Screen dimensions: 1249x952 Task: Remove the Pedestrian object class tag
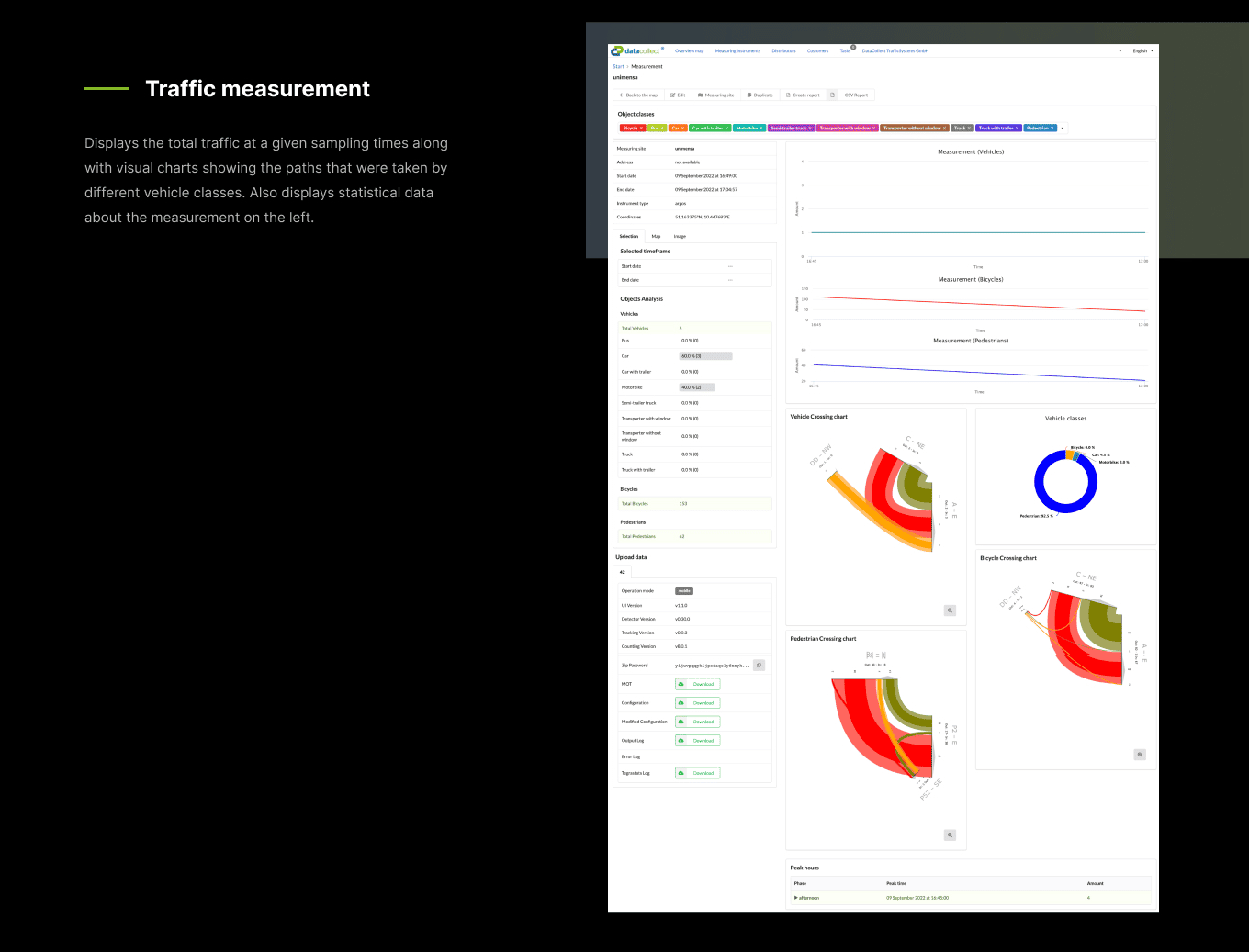1052,129
